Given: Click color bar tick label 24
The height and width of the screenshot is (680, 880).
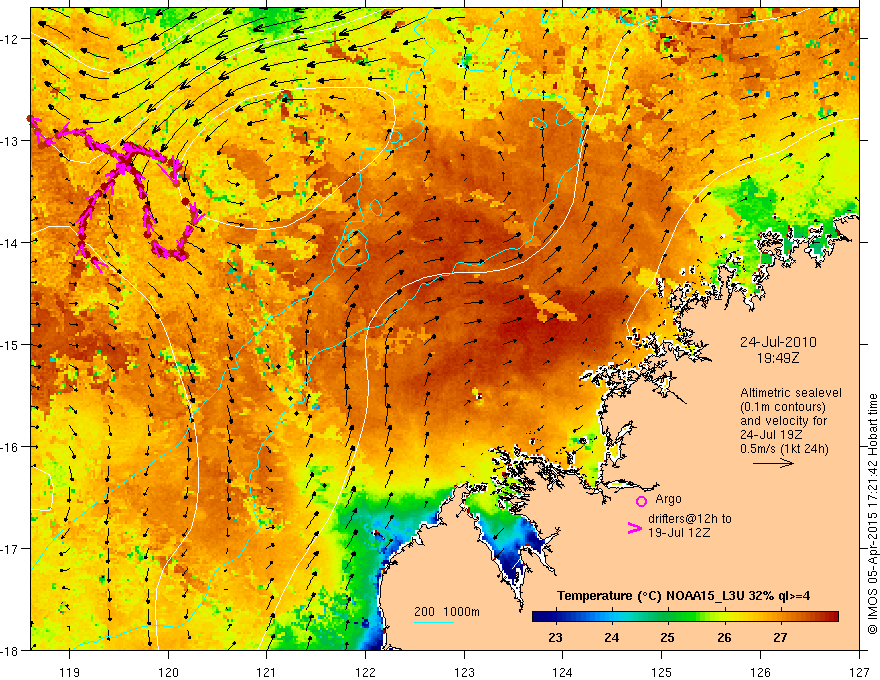Looking at the screenshot, I should (x=612, y=638).
